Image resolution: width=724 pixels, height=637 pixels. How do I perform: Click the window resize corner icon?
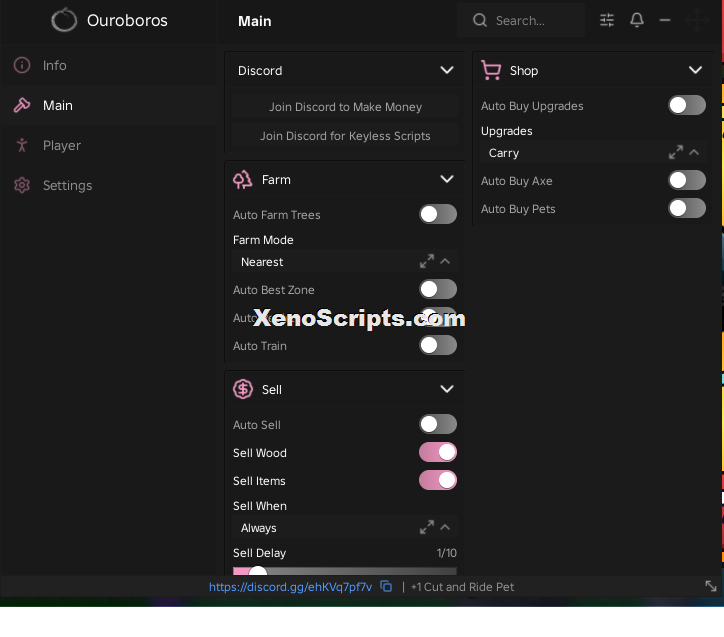pyautogui.click(x=711, y=586)
